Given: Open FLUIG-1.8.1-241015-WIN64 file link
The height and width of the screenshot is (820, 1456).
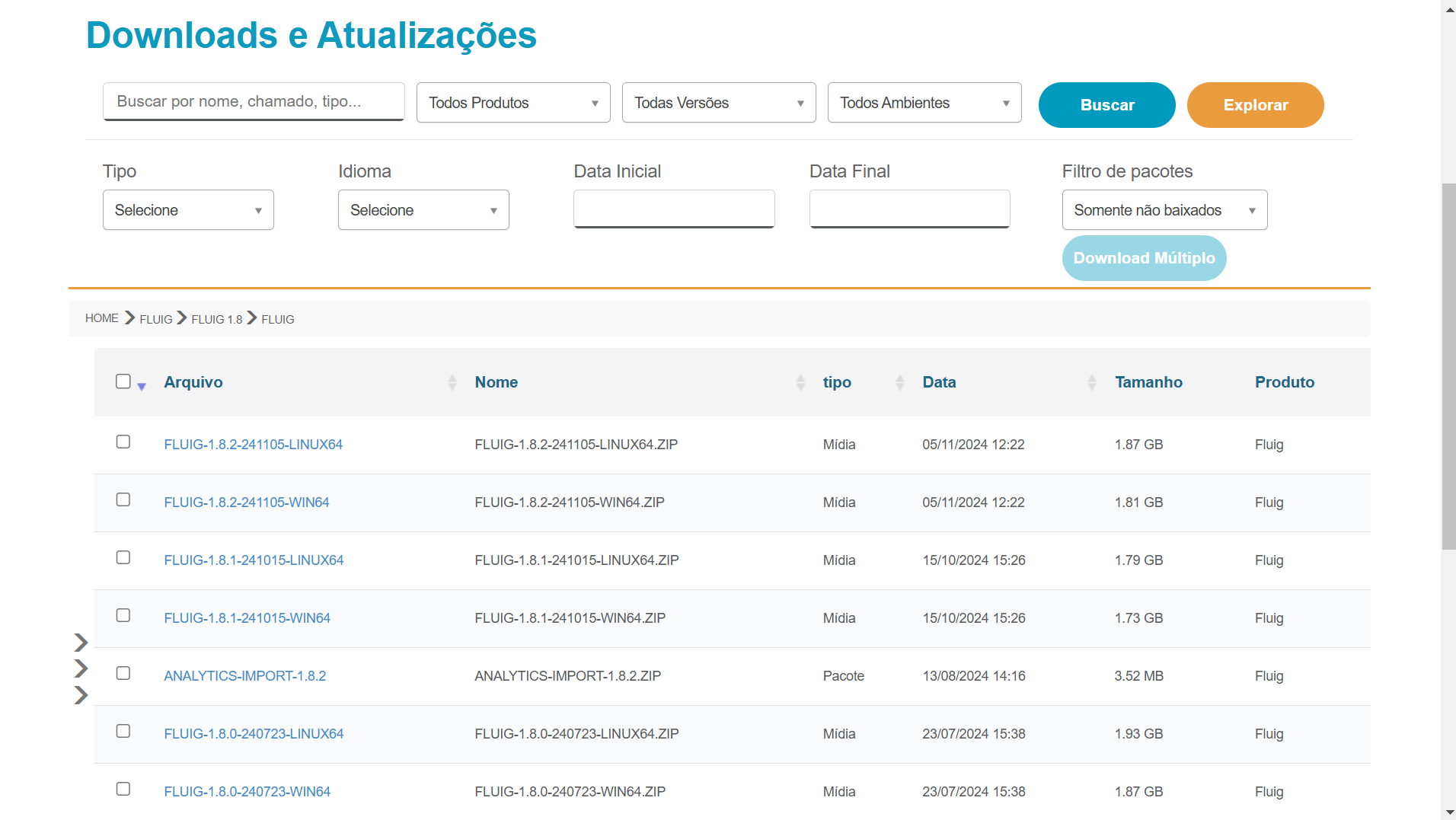Looking at the screenshot, I should (247, 618).
